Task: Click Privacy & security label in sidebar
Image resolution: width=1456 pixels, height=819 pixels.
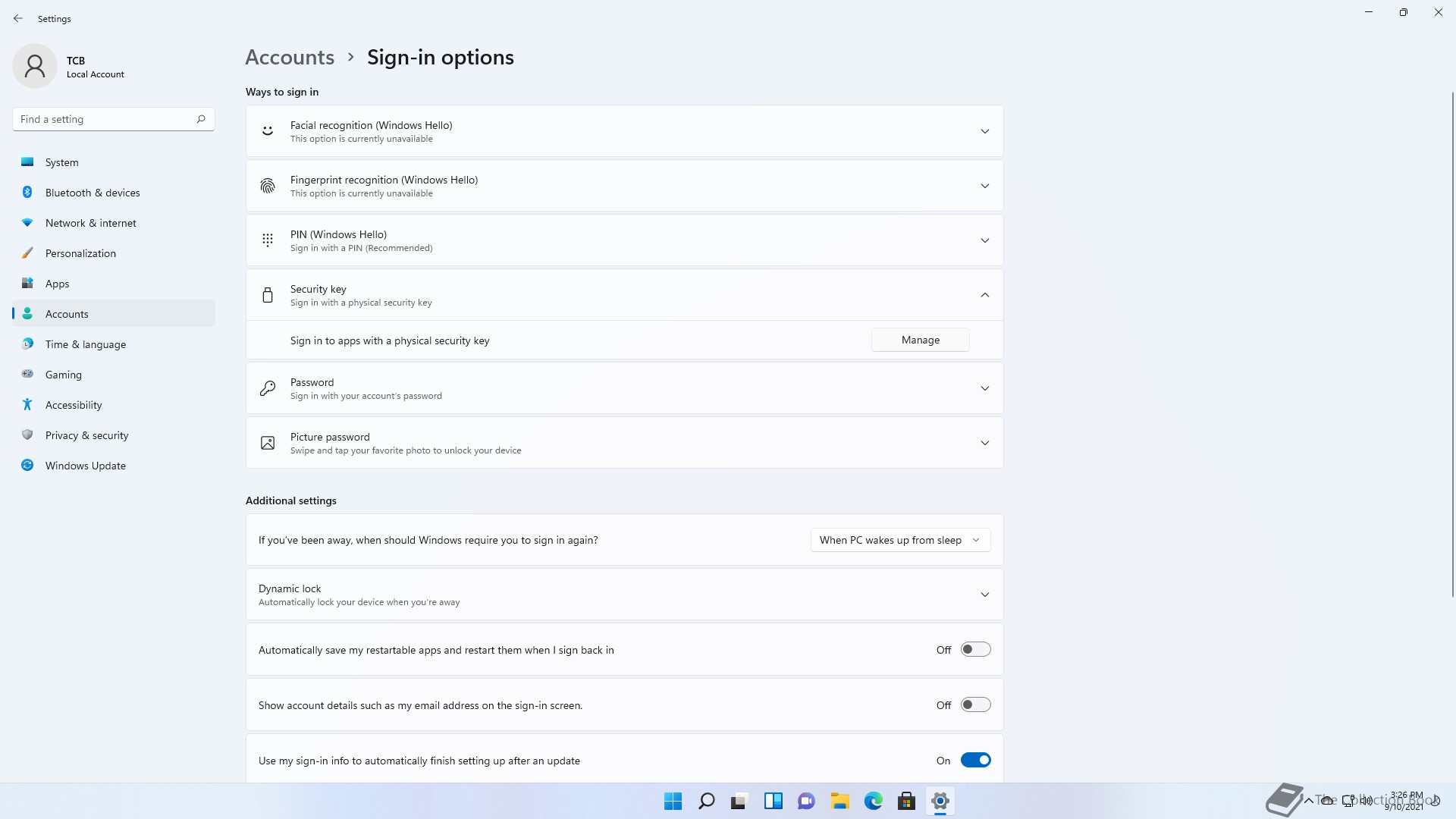Action: click(86, 435)
